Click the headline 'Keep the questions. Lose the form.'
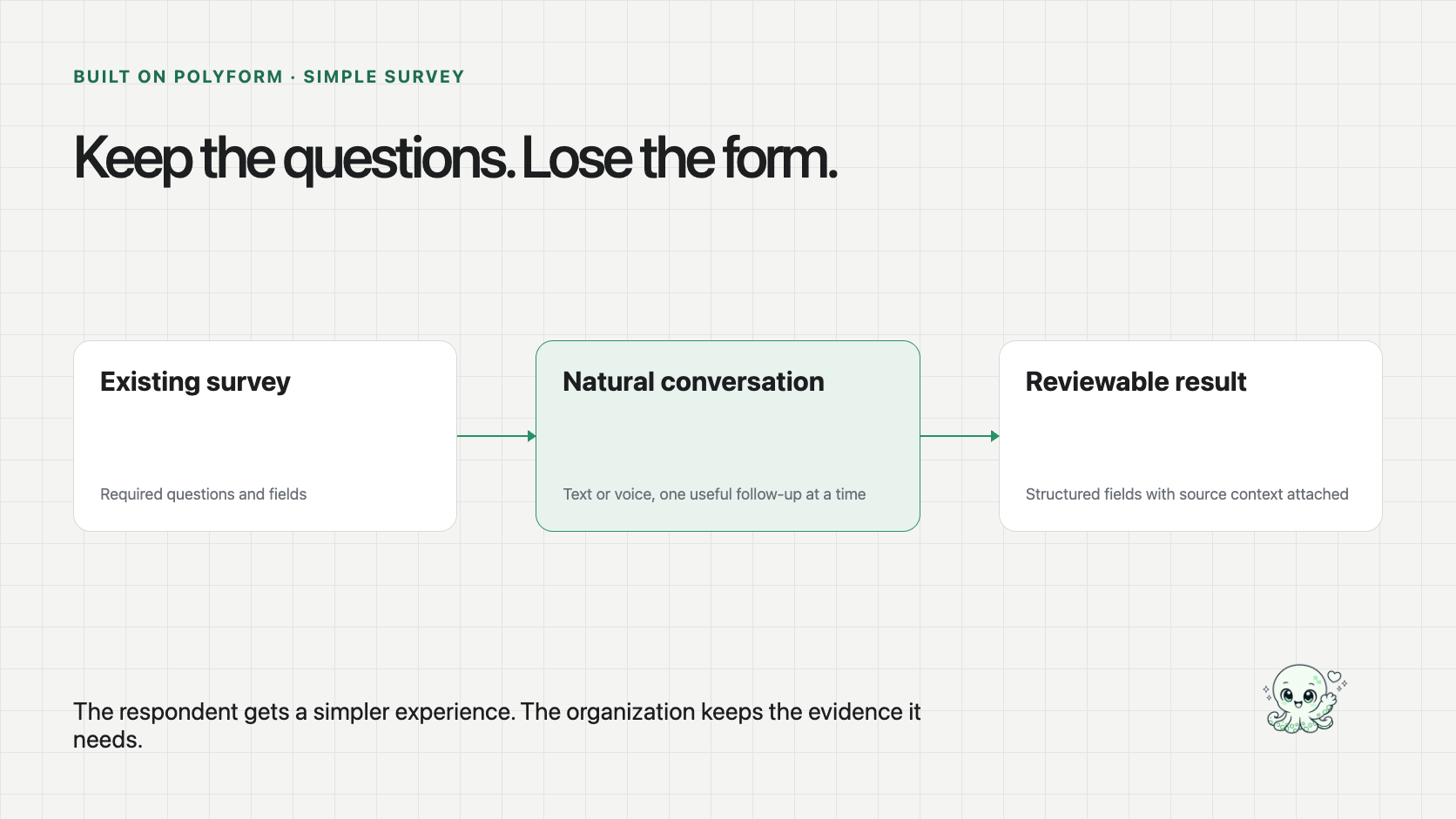Image resolution: width=1456 pixels, height=819 pixels. [455, 158]
